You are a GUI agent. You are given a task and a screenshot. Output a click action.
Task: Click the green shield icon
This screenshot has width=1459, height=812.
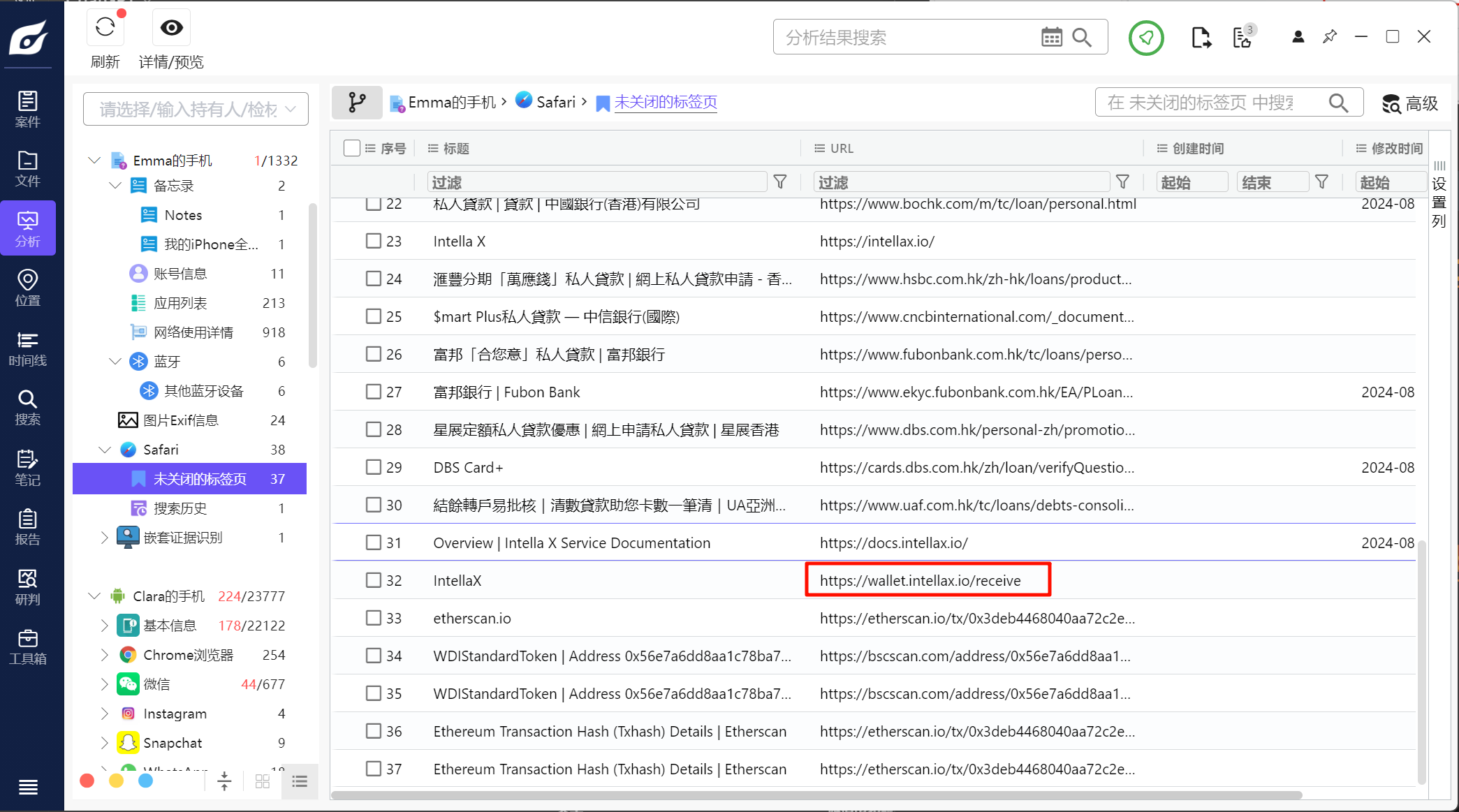coord(1146,38)
